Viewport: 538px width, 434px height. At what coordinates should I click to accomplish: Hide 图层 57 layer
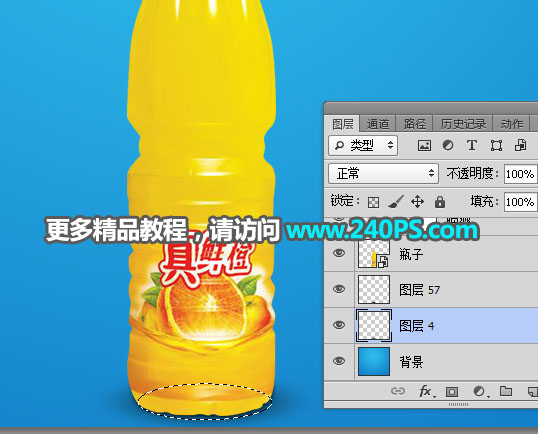(x=339, y=289)
